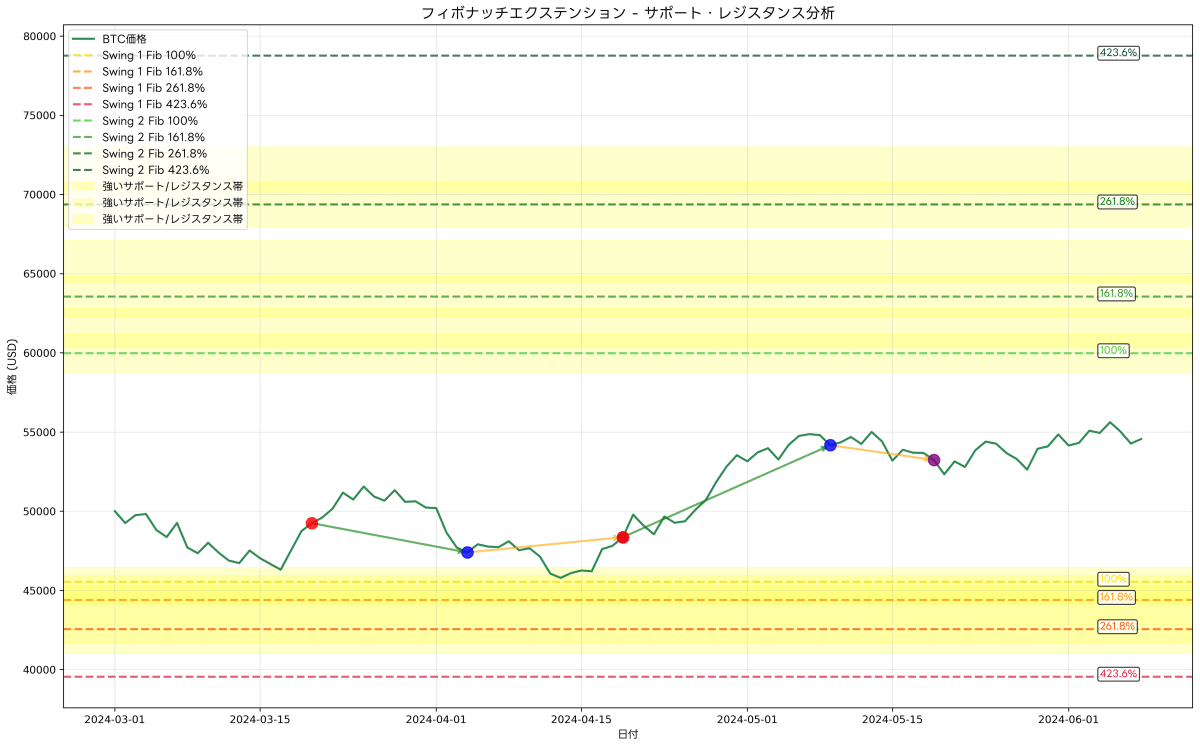Select the blue swing point in early April
Image resolution: width=1200 pixels, height=748 pixels.
pyautogui.click(x=467, y=551)
